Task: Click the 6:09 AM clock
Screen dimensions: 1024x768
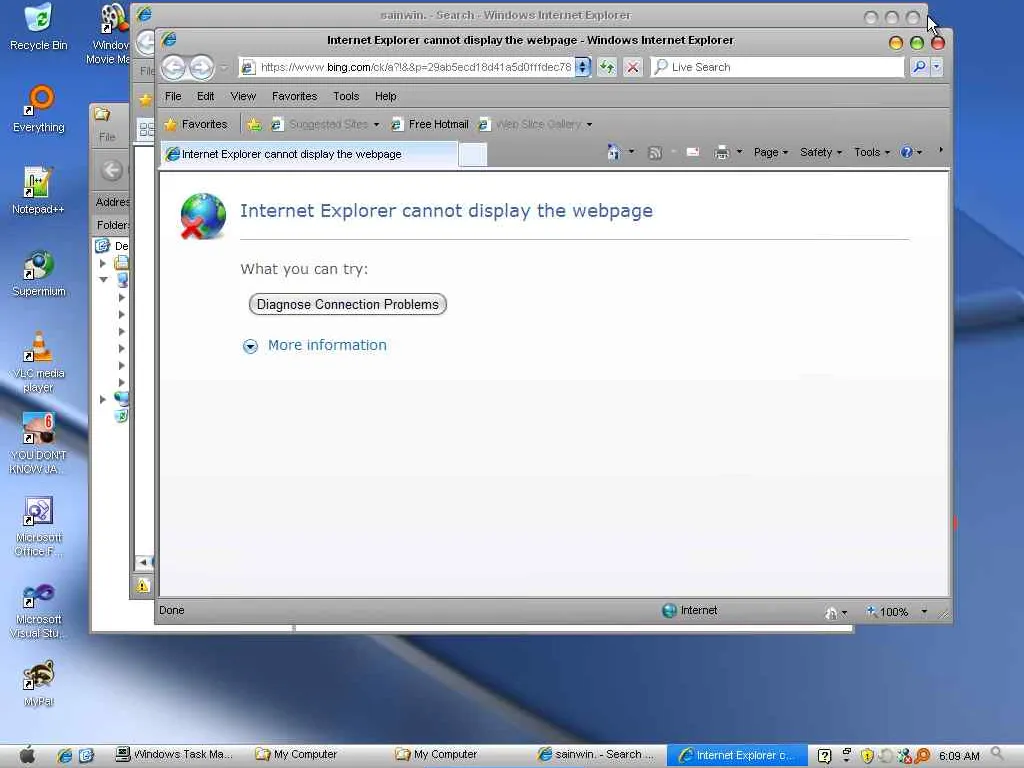Action: pos(959,756)
